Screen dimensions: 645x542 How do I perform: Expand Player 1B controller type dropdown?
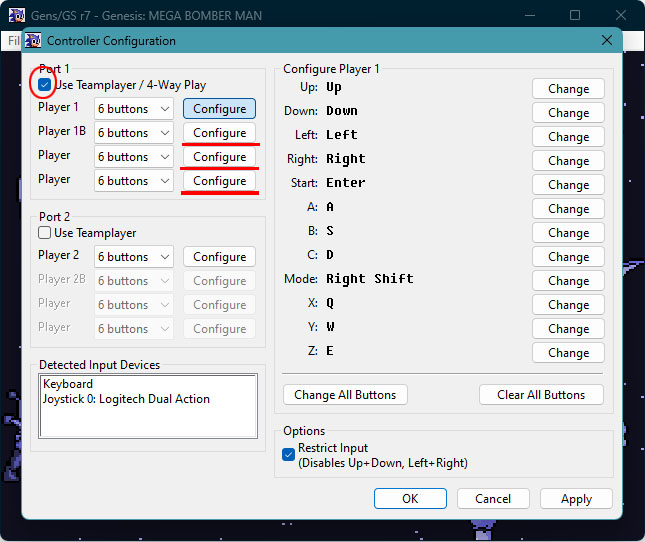134,133
